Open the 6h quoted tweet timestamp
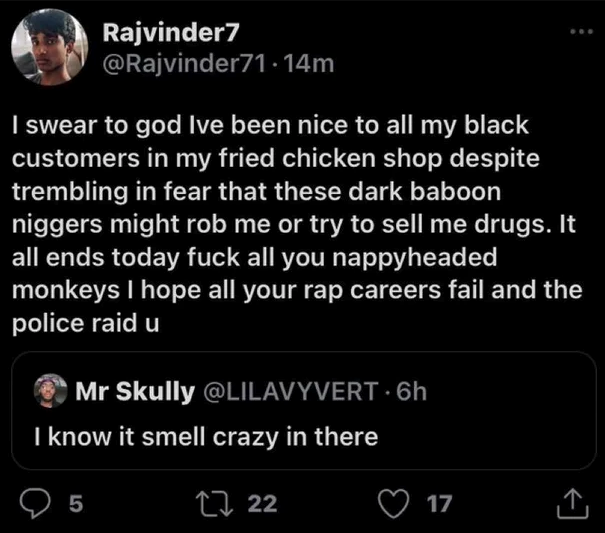 pos(411,391)
